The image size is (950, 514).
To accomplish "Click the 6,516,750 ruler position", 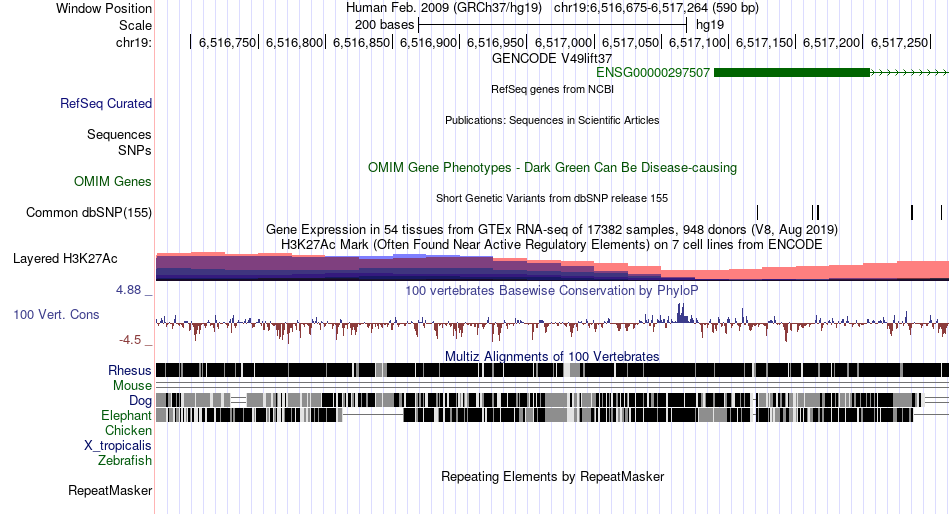I will (227, 42).
